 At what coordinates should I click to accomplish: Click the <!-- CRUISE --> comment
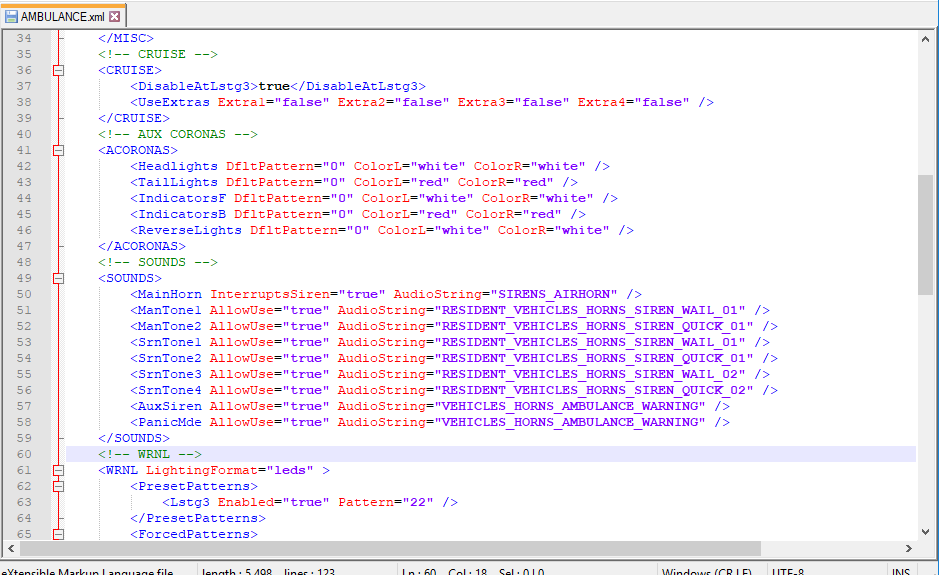coord(158,54)
